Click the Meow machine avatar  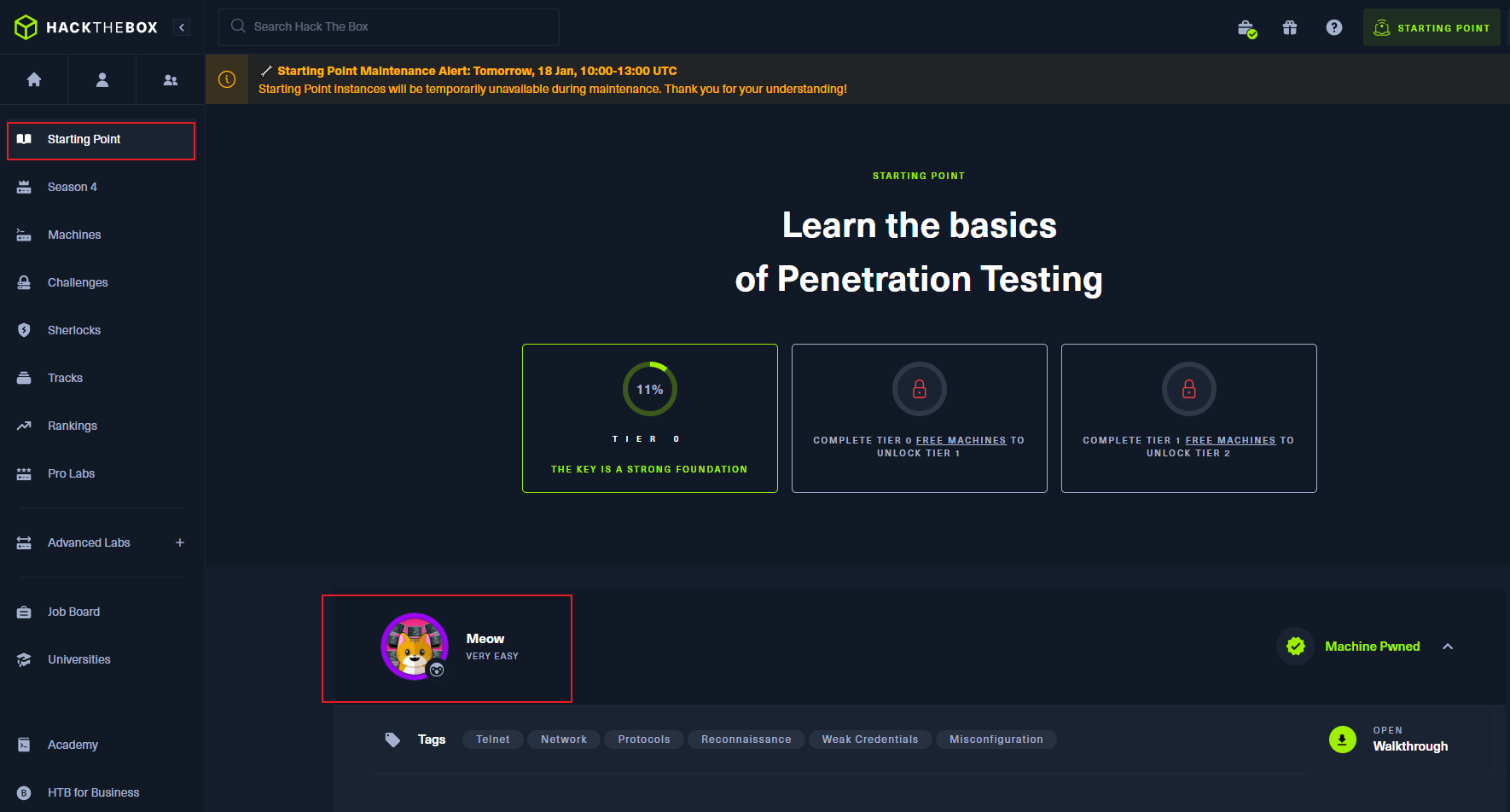[x=415, y=647]
